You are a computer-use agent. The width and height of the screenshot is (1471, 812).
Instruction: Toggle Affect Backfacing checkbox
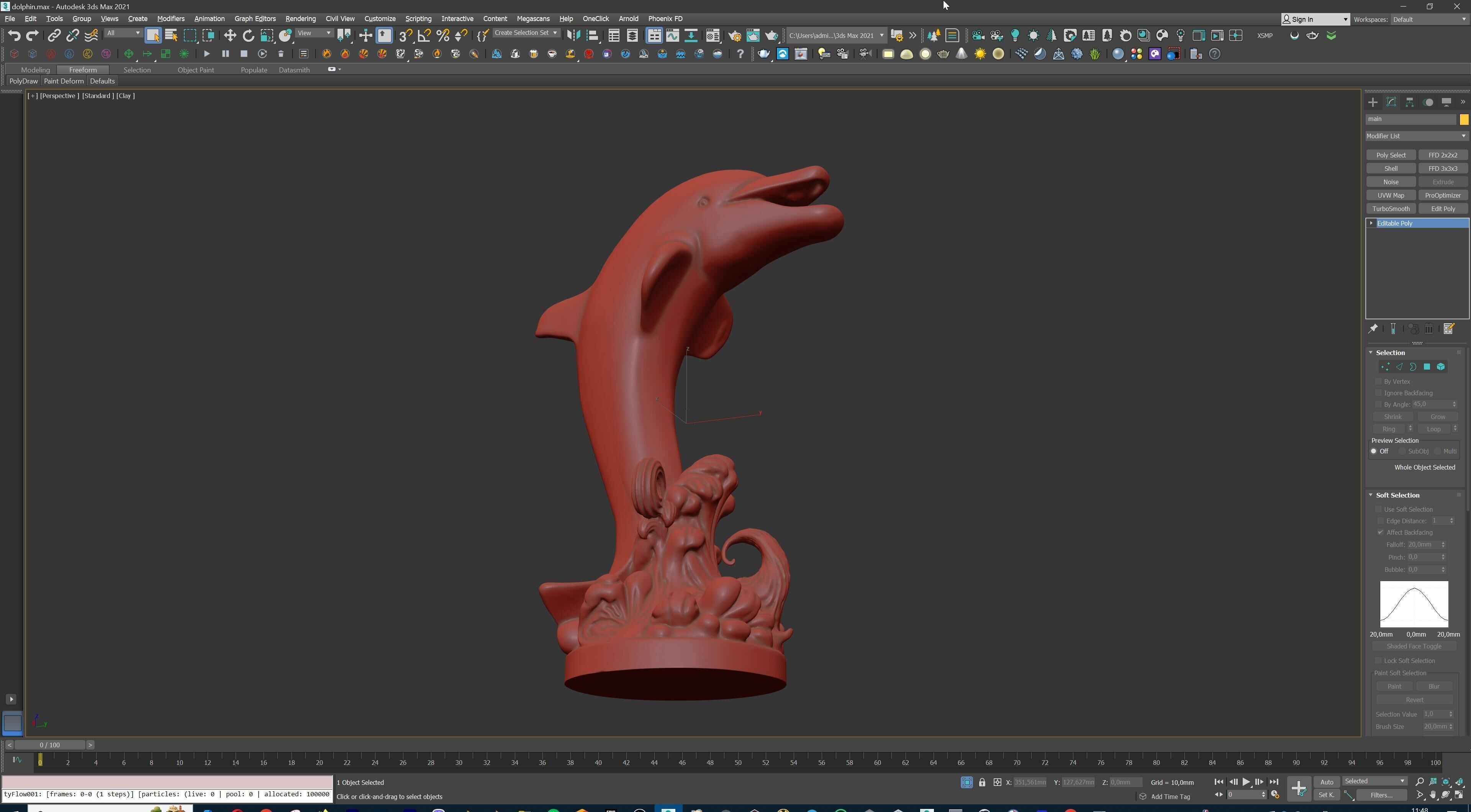point(1381,532)
